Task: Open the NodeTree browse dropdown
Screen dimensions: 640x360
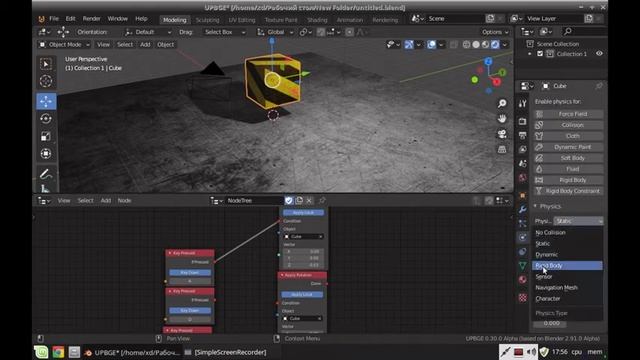Action: click(x=217, y=200)
